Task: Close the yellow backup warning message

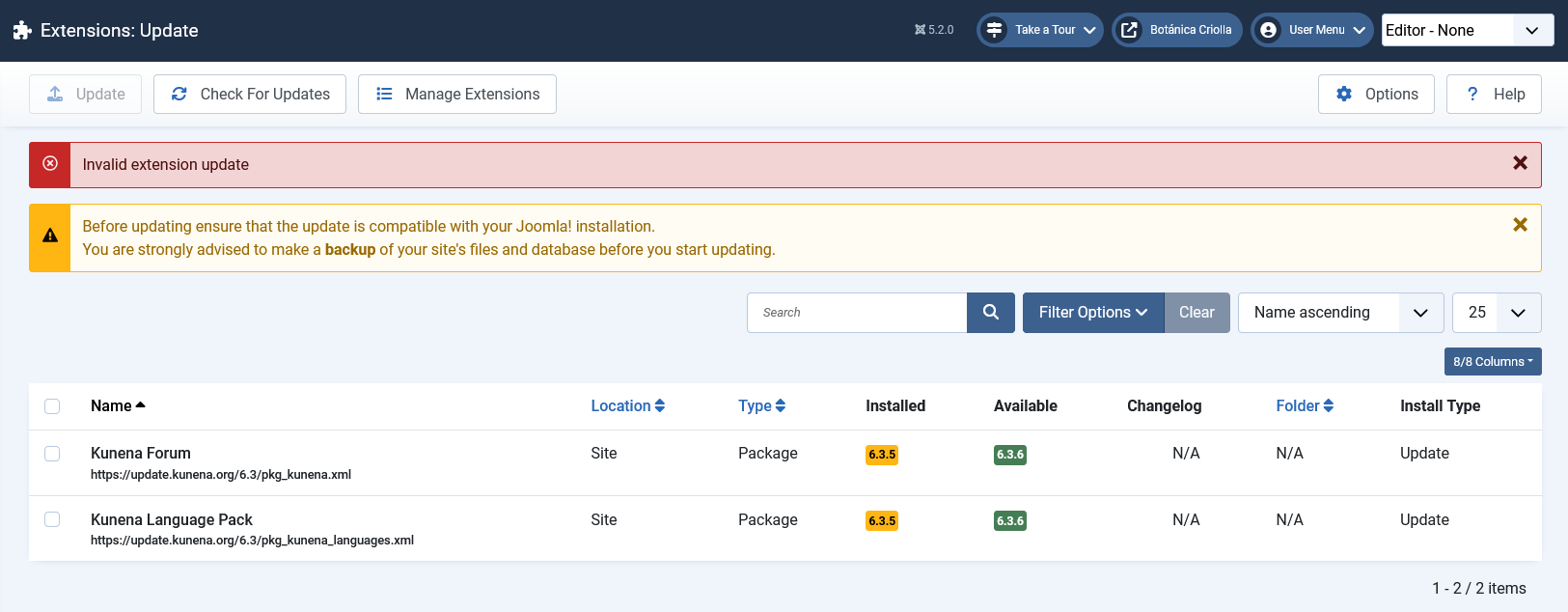Action: pos(1520,225)
